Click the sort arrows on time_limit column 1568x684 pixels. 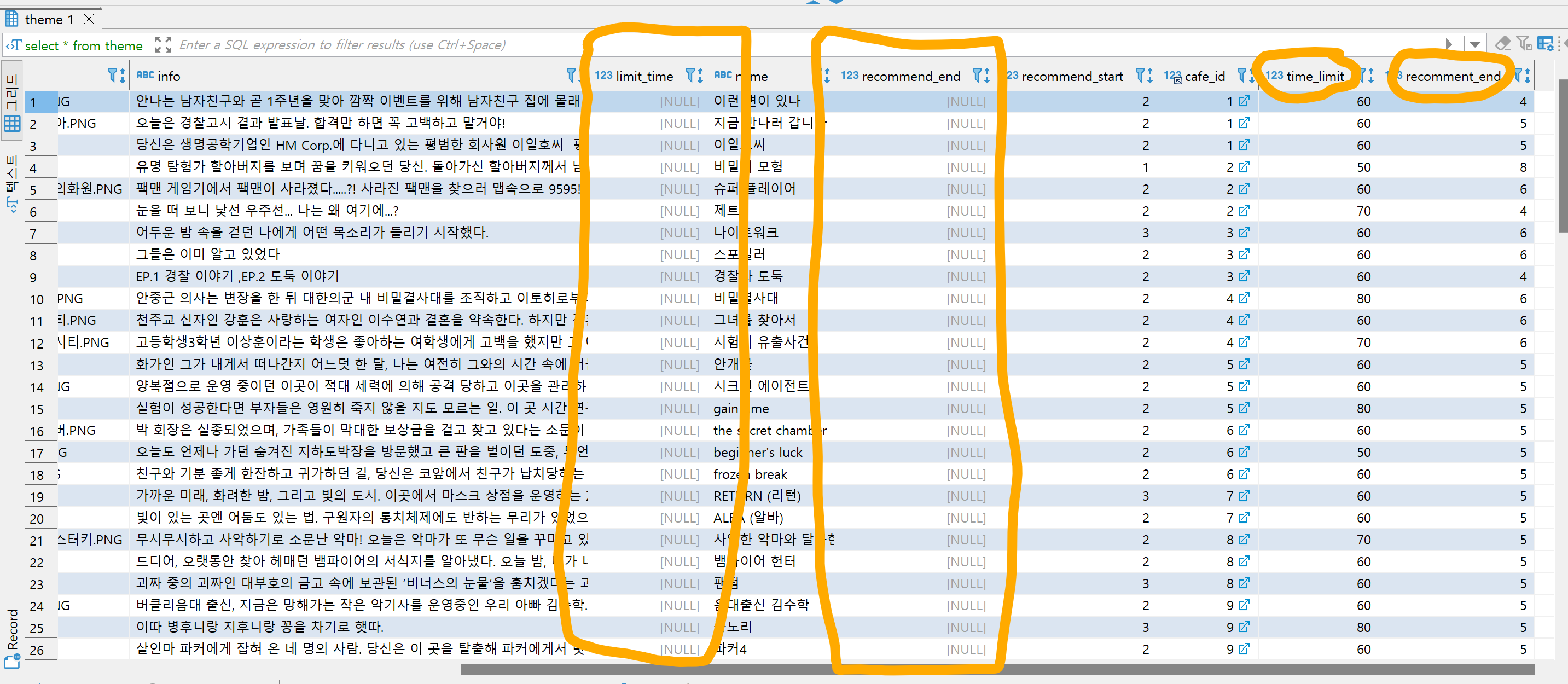(x=1371, y=76)
